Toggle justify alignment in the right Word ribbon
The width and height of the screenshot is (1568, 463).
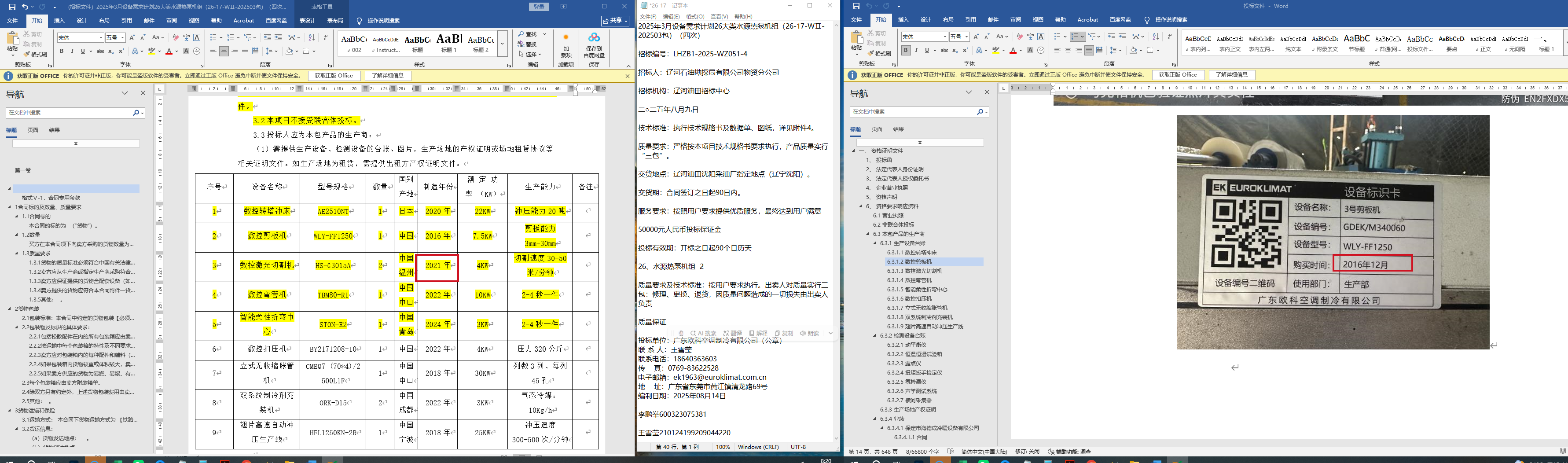coord(1089,51)
